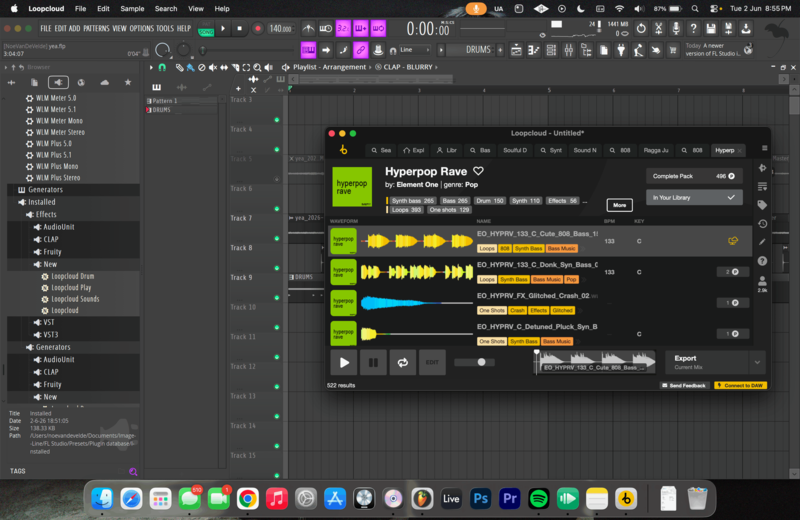This screenshot has height=520, width=800.
Task: Open Loopcloud history clock sidebar icon
Action: click(762, 224)
